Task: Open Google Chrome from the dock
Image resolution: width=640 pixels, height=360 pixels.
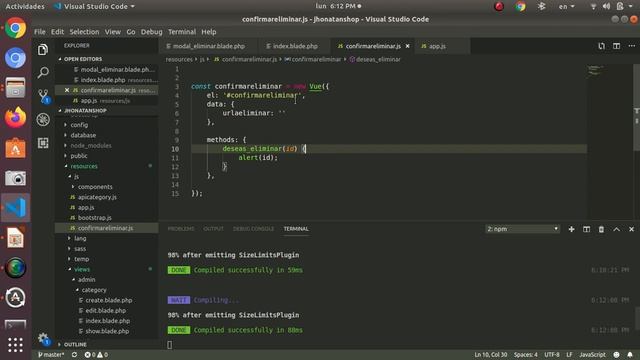Action: point(16,28)
